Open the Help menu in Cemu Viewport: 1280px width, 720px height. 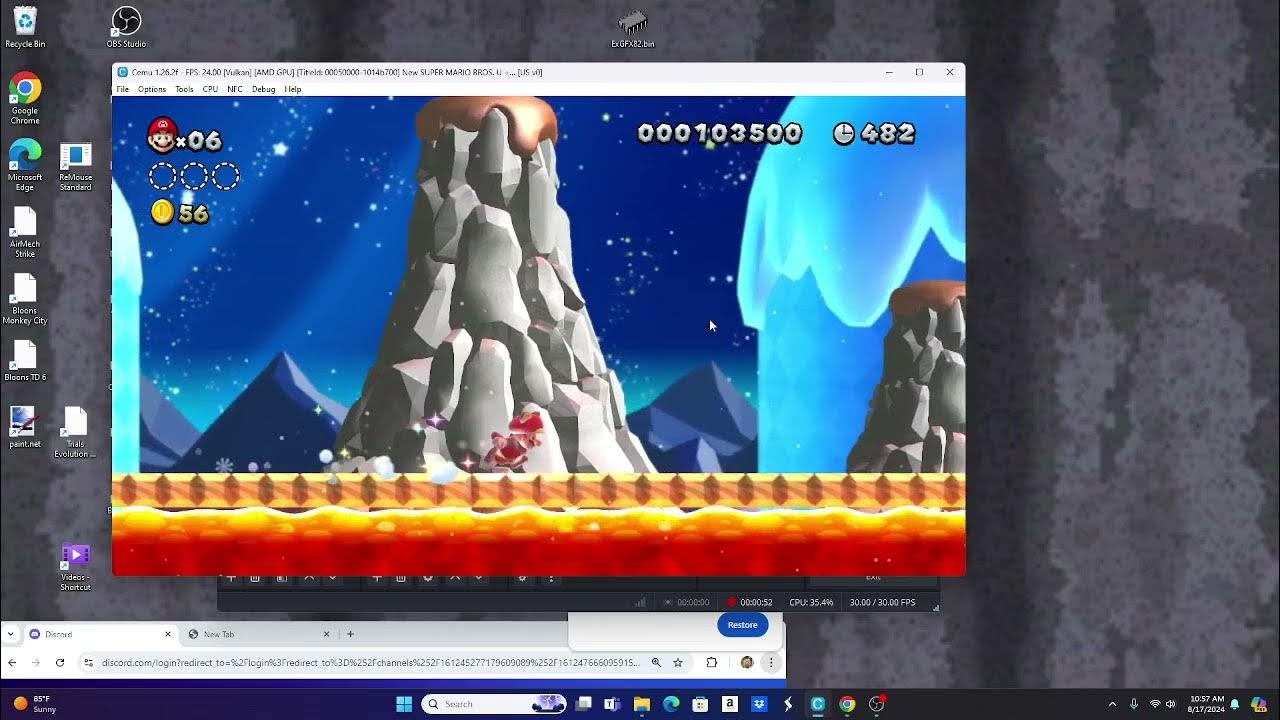(293, 89)
